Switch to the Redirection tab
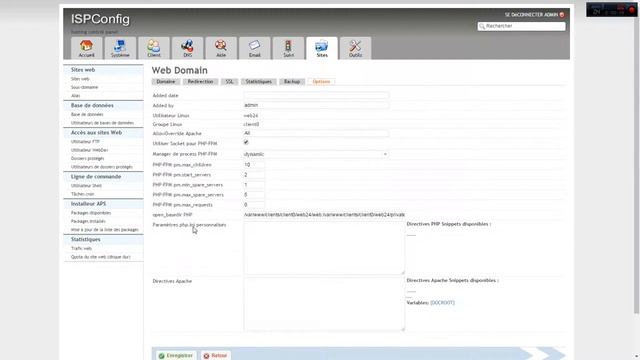 click(200, 82)
